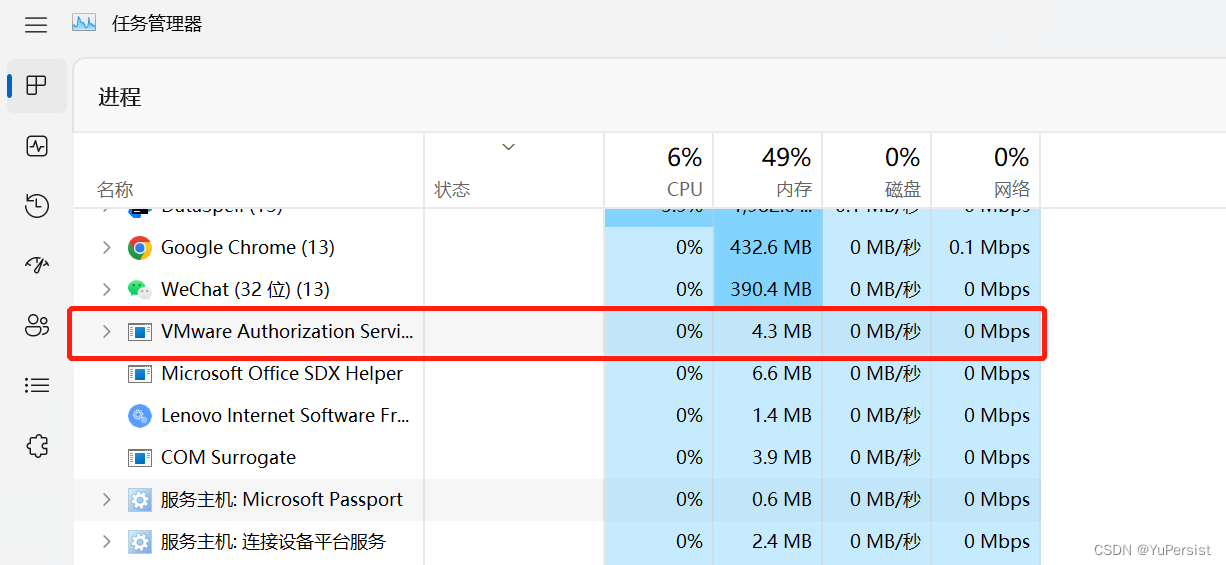Image resolution: width=1226 pixels, height=565 pixels.
Task: Click the 进程 page heading
Action: click(x=120, y=97)
